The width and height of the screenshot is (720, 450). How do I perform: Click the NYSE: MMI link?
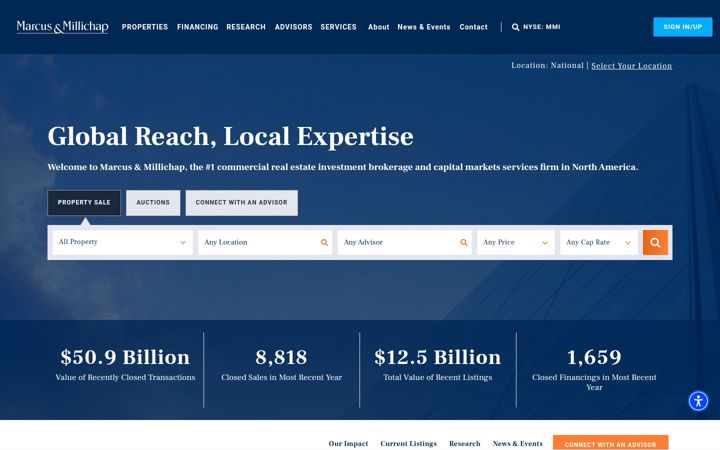click(x=541, y=27)
